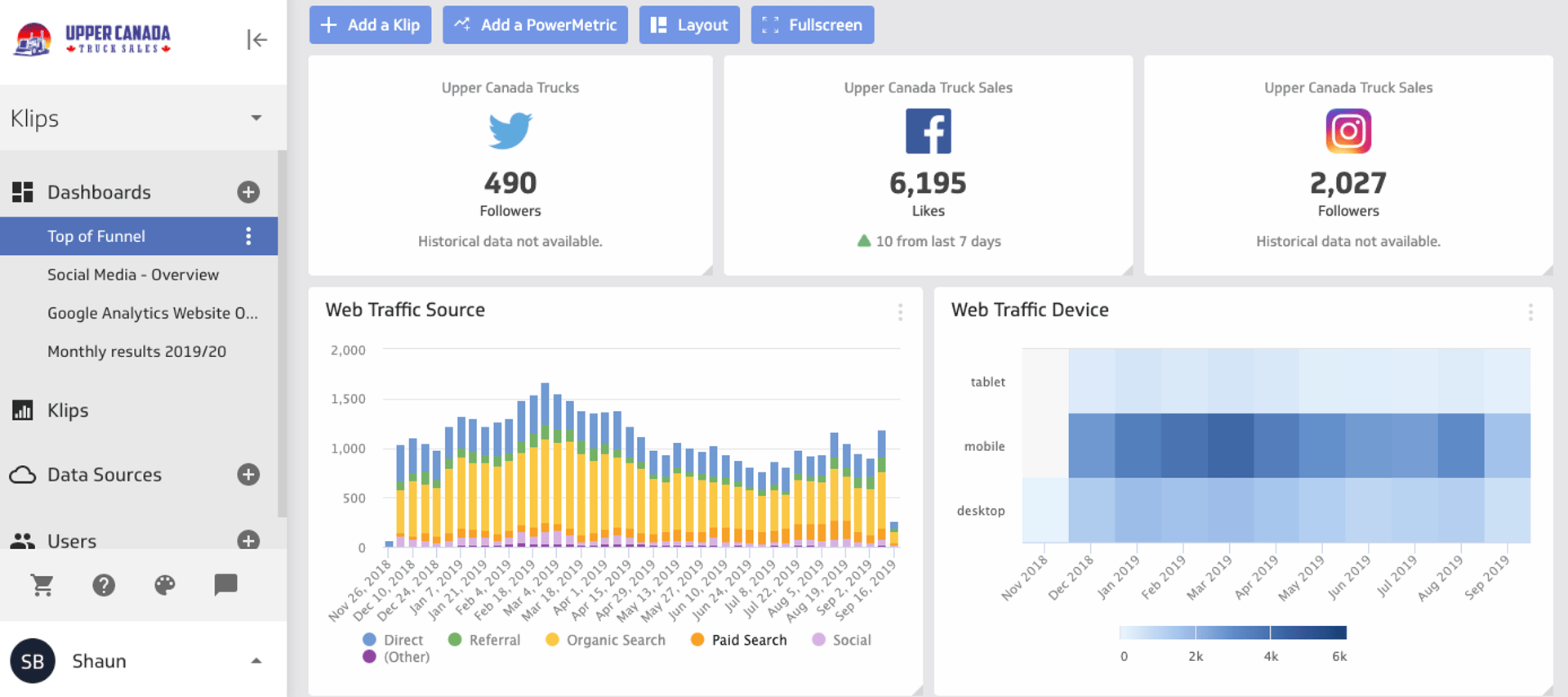Toggle Organic Search series in legend
This screenshot has height=697, width=1568.
pyautogui.click(x=605, y=640)
